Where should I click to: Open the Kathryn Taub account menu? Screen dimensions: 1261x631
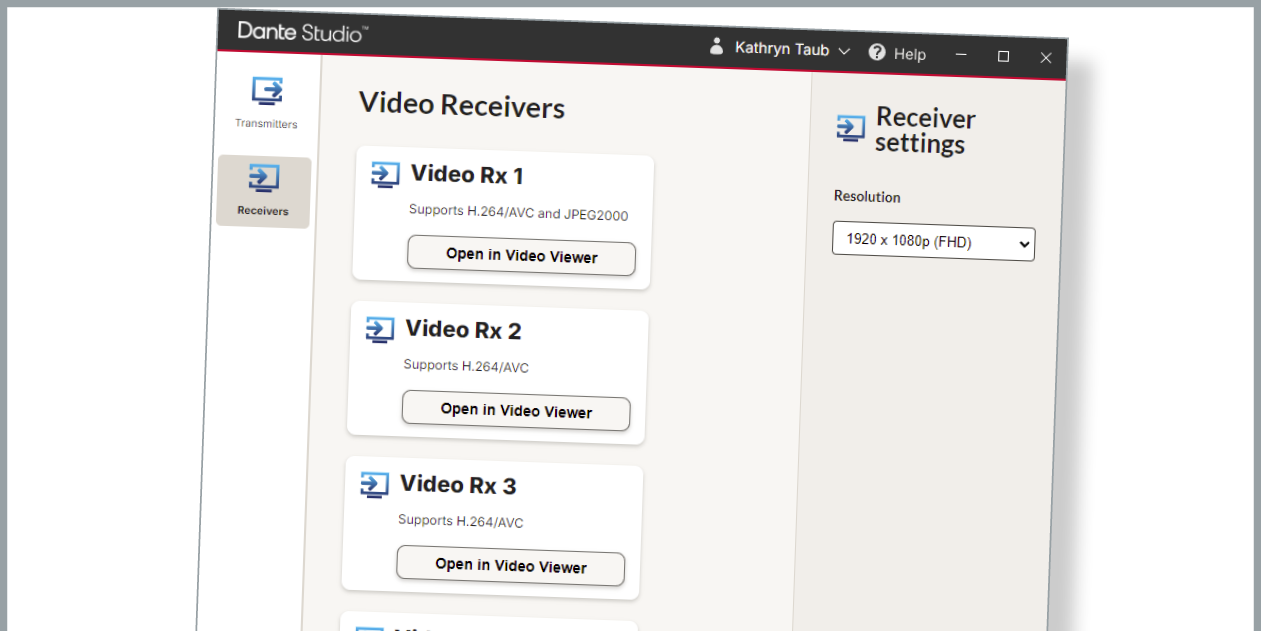tap(782, 49)
